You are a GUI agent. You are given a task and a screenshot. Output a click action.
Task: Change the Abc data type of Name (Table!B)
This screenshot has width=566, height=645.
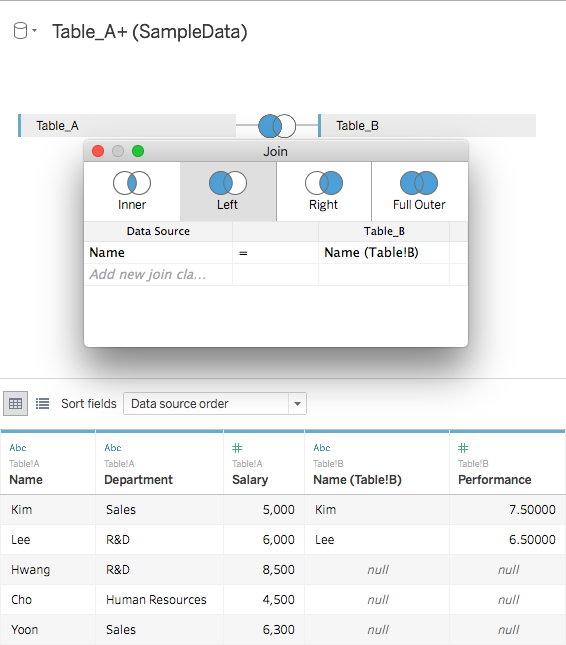pos(322,448)
